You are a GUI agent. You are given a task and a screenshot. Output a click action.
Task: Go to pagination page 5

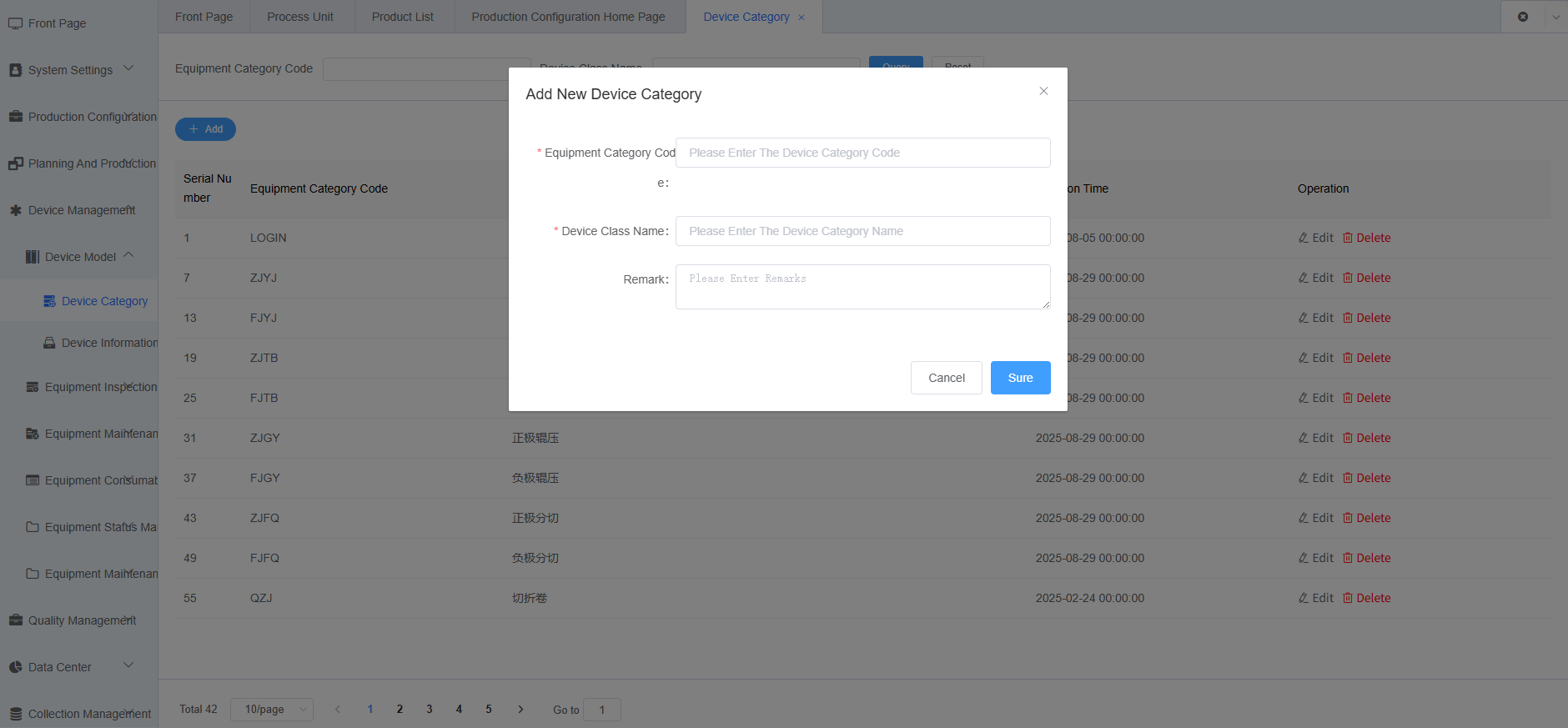[x=489, y=710]
